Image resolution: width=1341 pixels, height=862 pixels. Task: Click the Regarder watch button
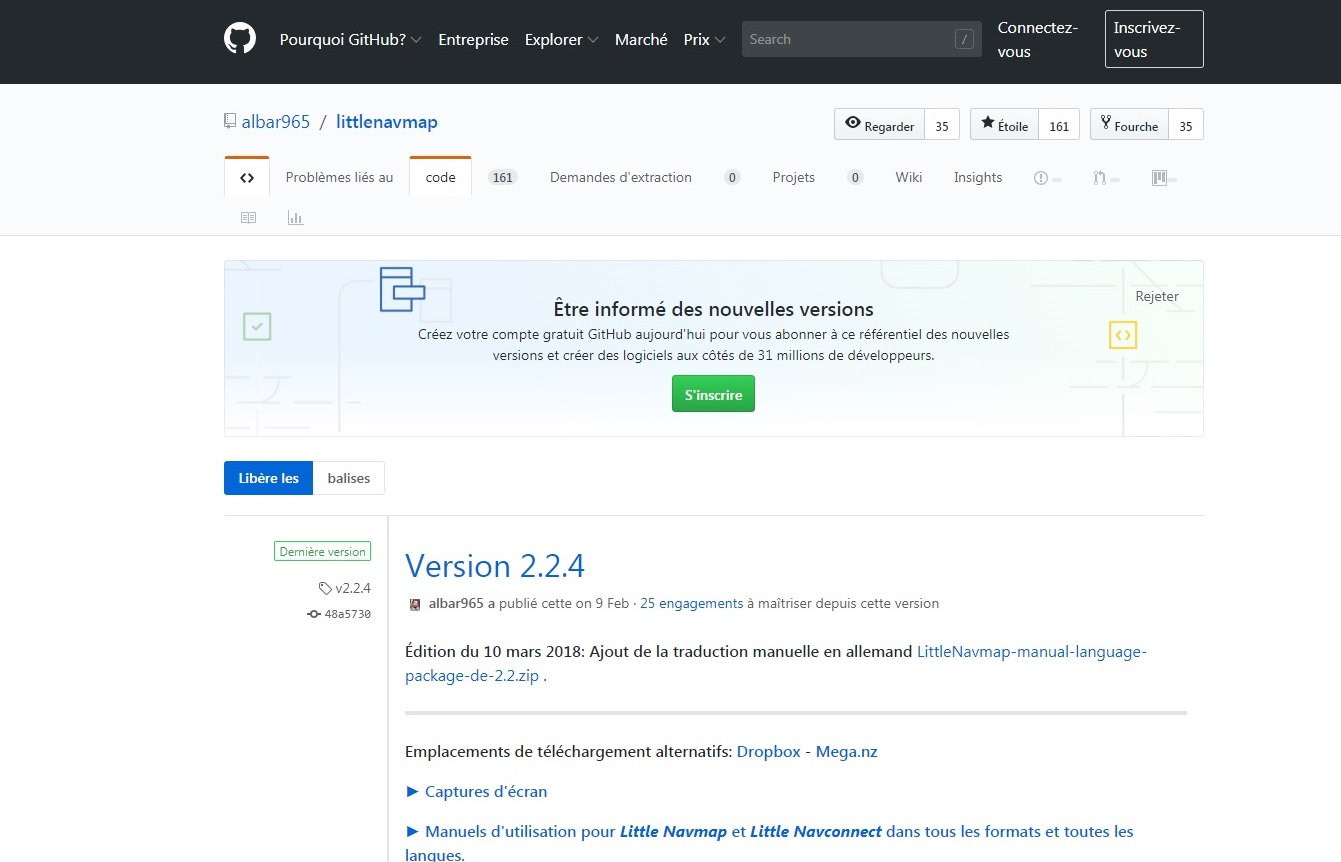(x=880, y=124)
